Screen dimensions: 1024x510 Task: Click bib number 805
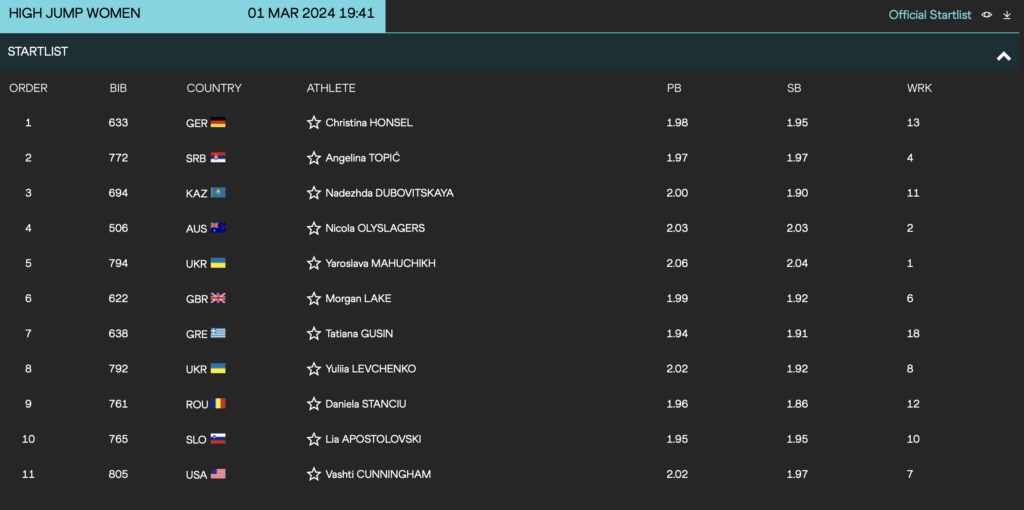[x=118, y=475]
